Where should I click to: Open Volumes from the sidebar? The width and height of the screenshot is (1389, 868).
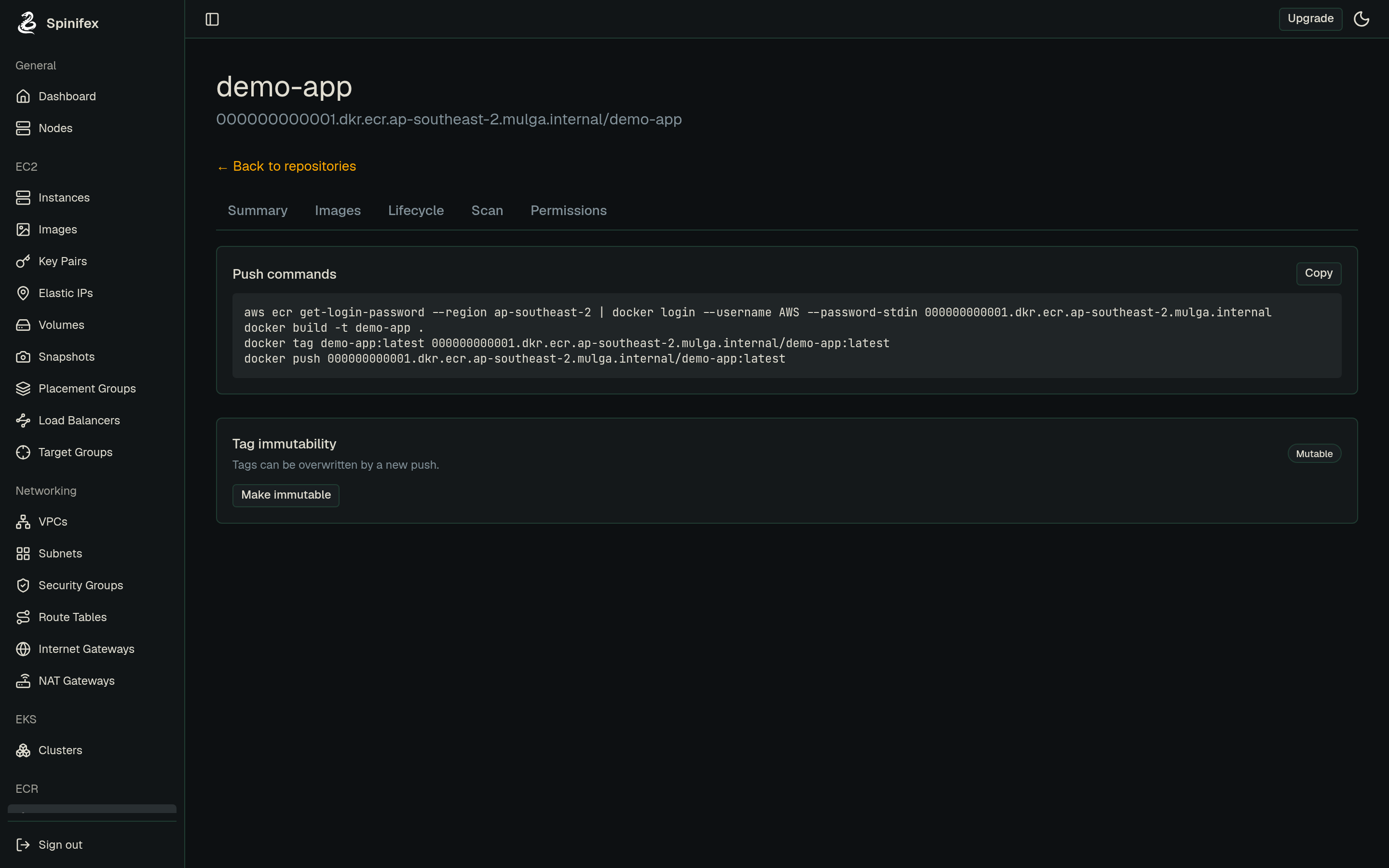pos(92,325)
